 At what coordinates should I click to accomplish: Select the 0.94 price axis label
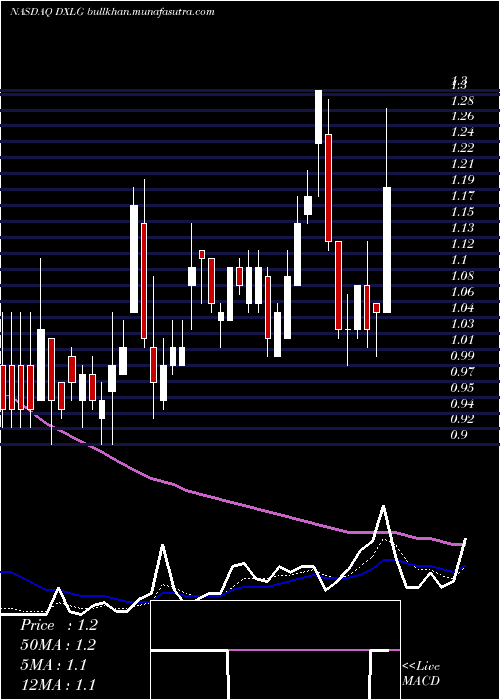click(463, 405)
